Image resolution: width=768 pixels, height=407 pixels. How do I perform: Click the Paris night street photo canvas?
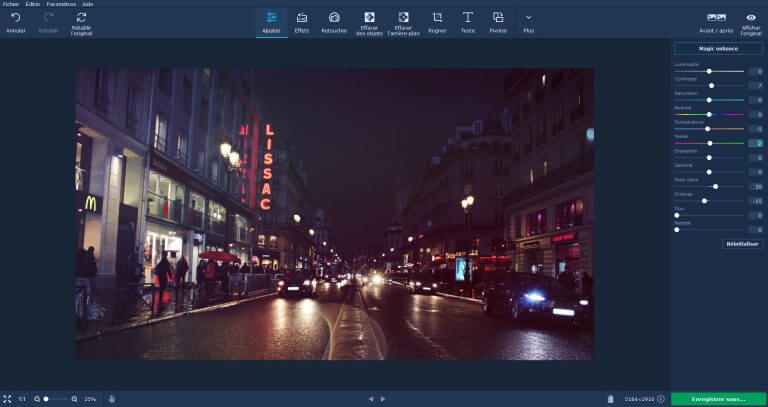coord(335,214)
